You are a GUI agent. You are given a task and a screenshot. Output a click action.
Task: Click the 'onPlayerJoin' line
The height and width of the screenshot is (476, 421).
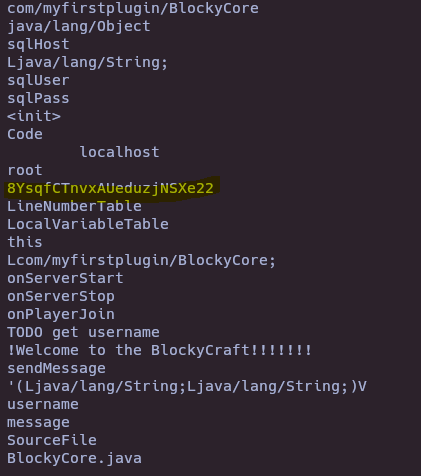(61, 314)
